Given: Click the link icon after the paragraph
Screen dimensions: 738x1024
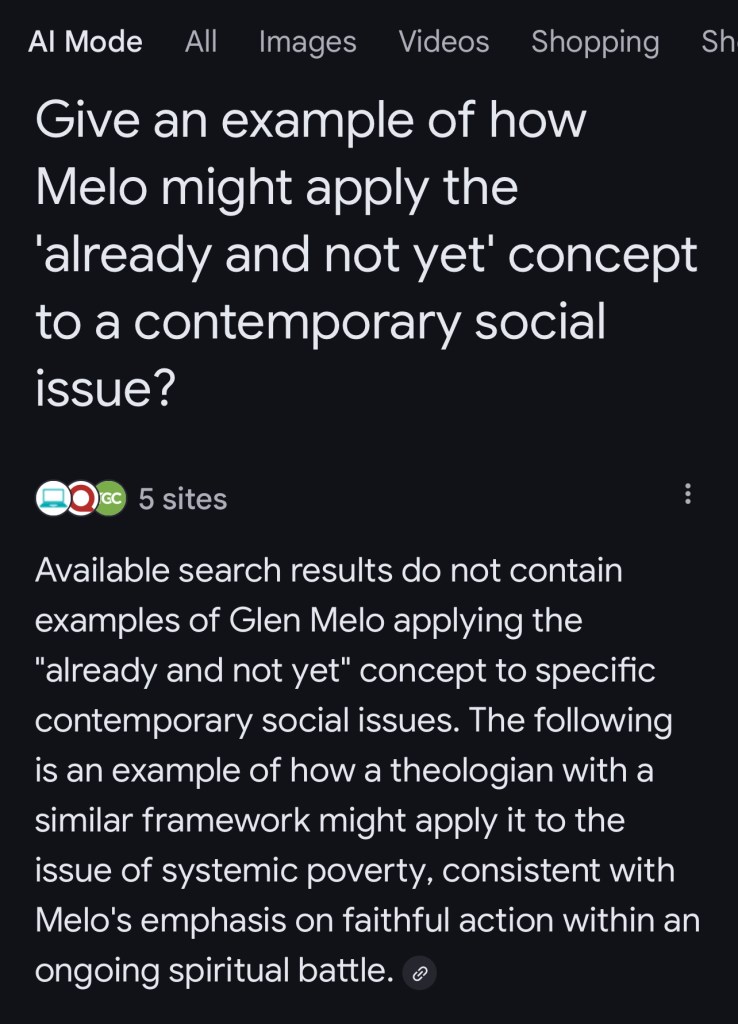Looking at the screenshot, I should 421,972.
